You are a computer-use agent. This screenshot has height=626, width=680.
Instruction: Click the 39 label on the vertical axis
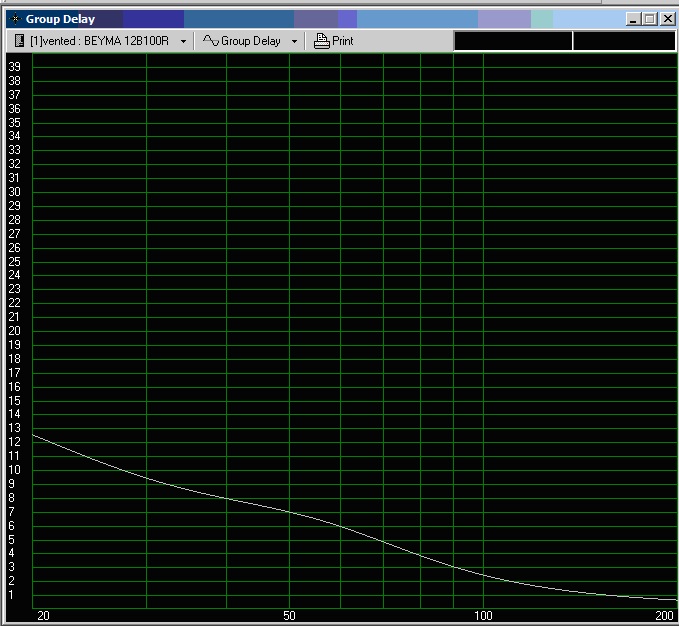(x=15, y=66)
